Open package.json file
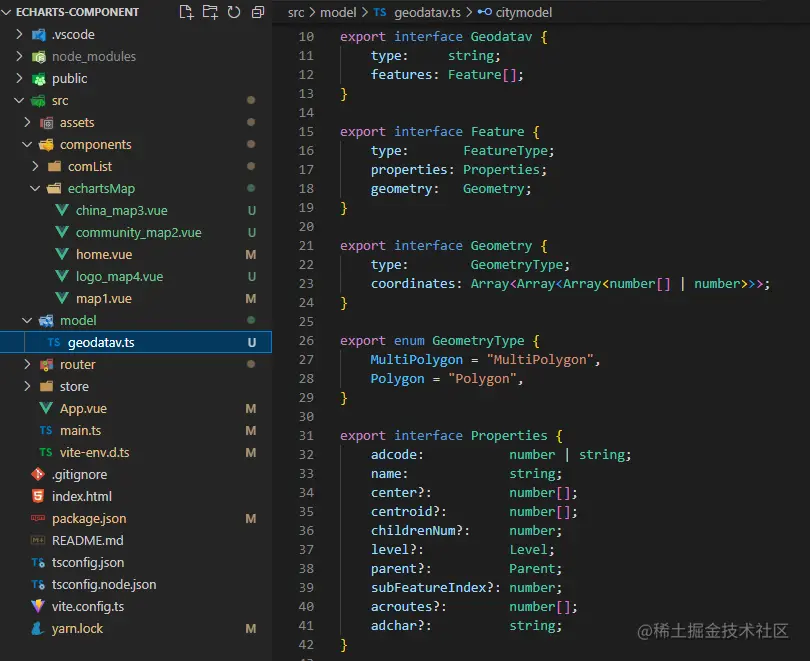This screenshot has height=661, width=810. pyautogui.click(x=89, y=518)
